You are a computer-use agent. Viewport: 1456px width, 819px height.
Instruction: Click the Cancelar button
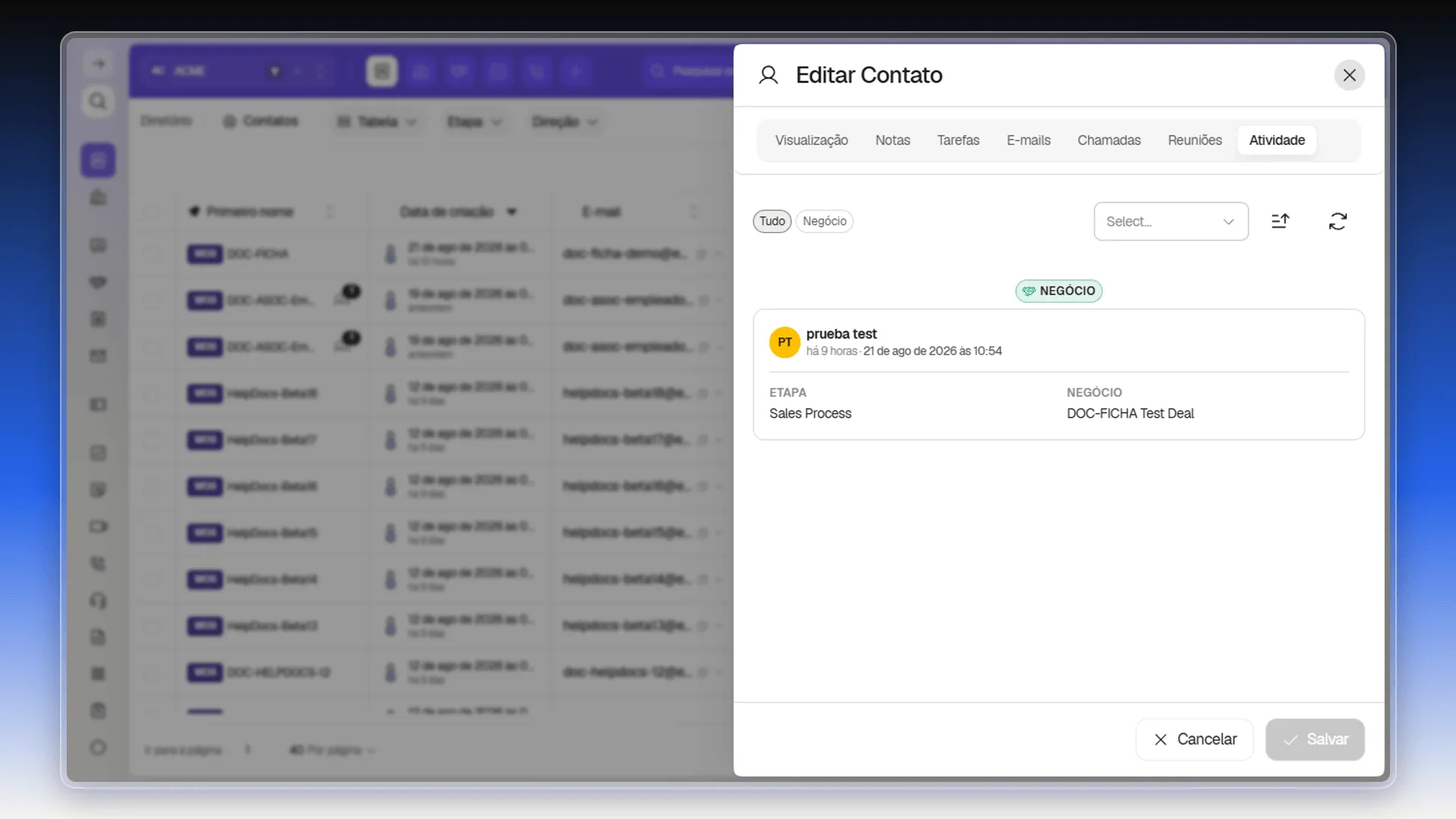point(1194,739)
